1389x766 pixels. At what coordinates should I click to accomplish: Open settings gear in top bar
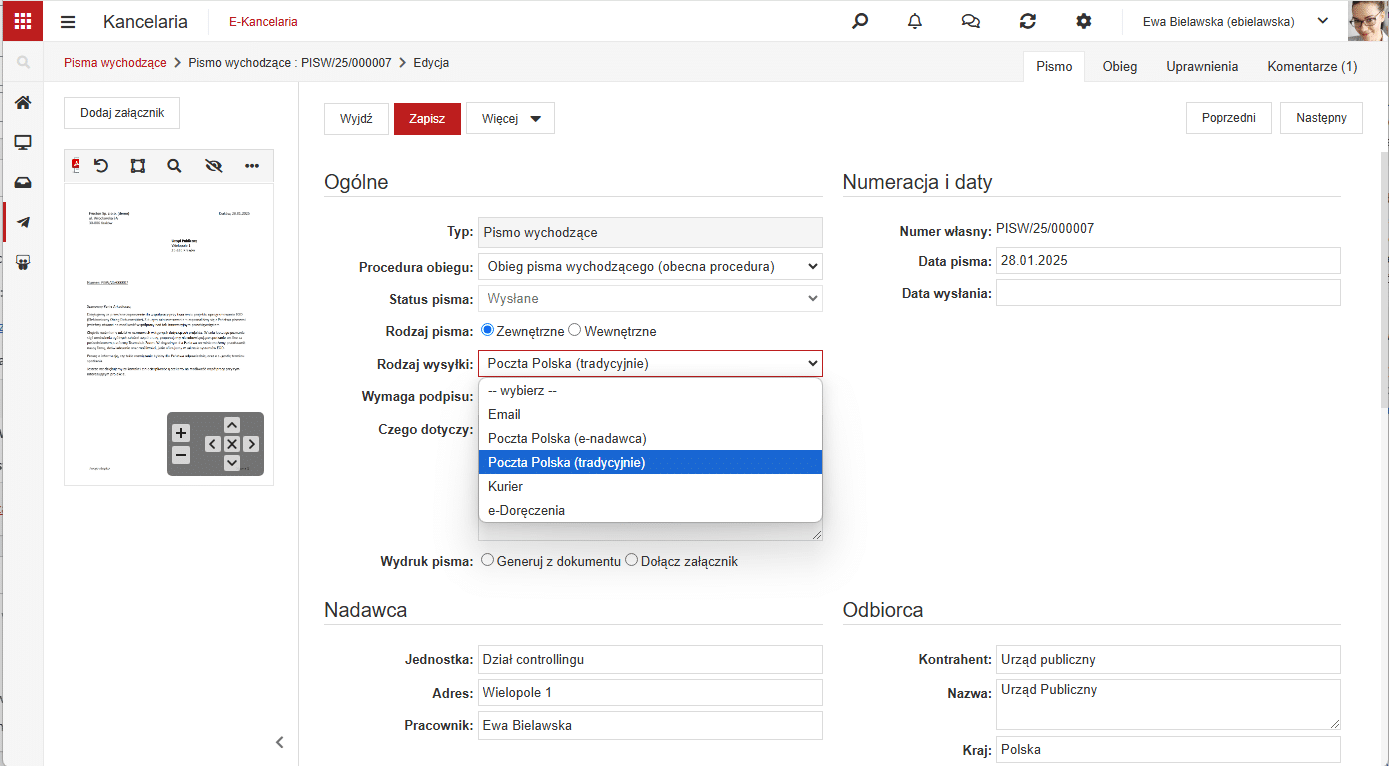[1083, 21]
